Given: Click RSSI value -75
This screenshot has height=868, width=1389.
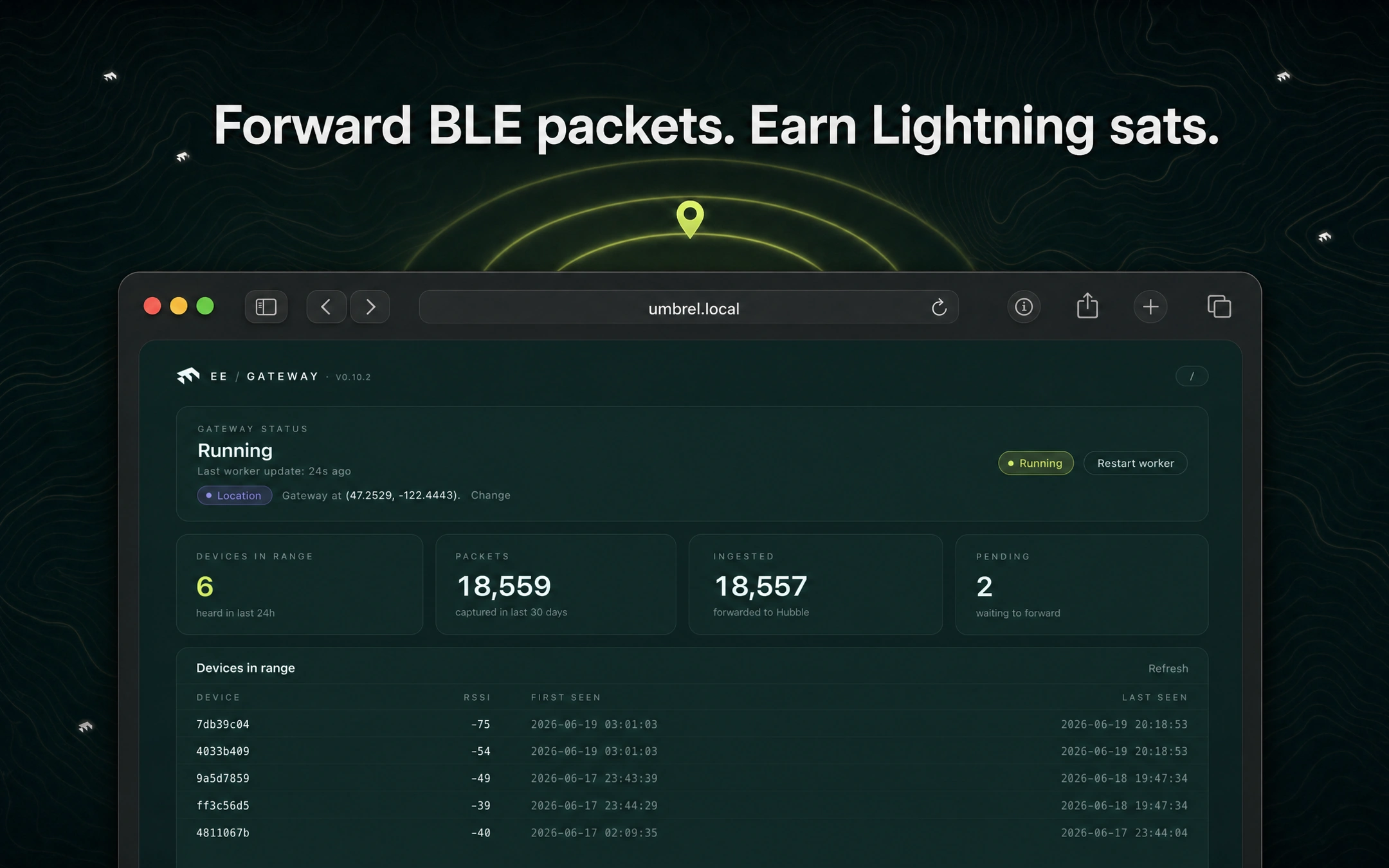Looking at the screenshot, I should pos(480,724).
